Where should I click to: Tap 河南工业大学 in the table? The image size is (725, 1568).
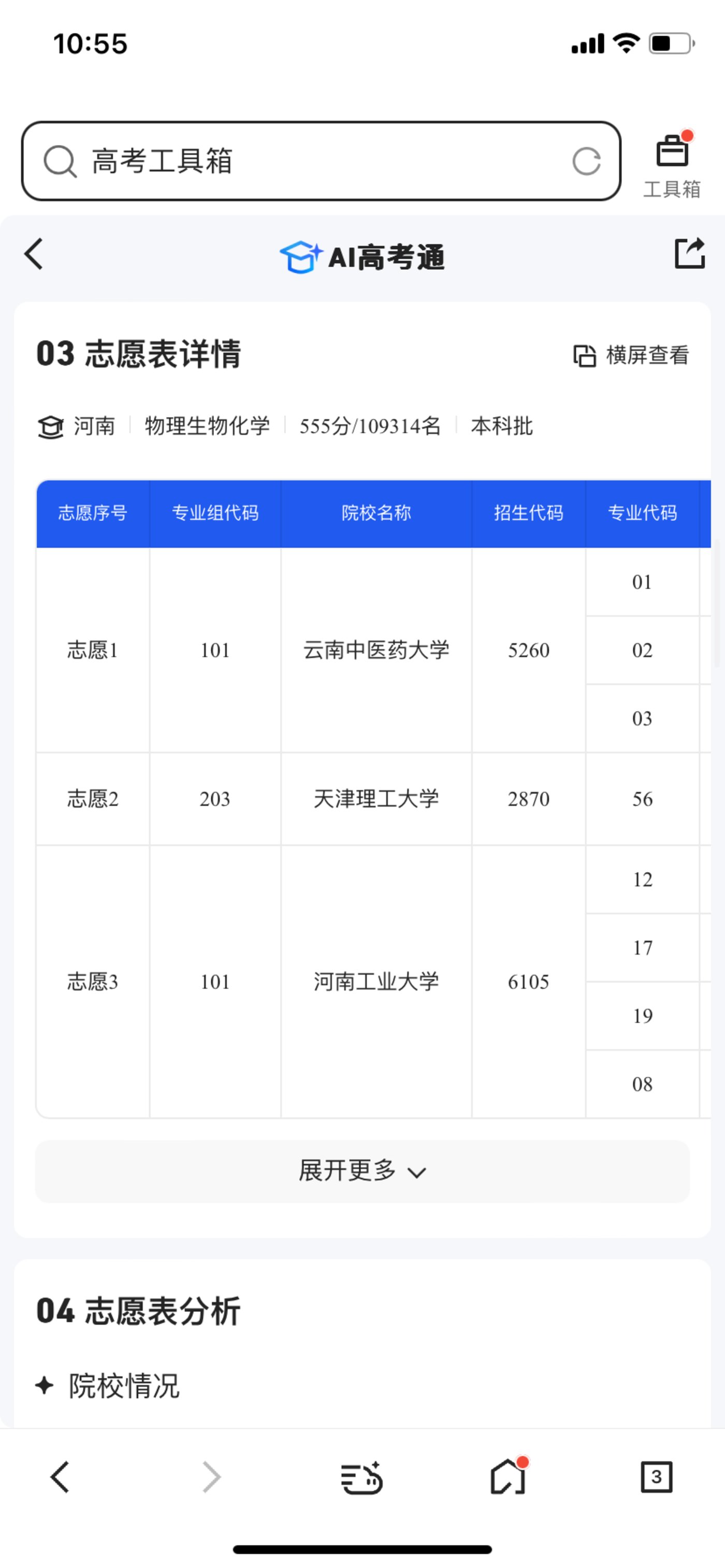point(375,981)
